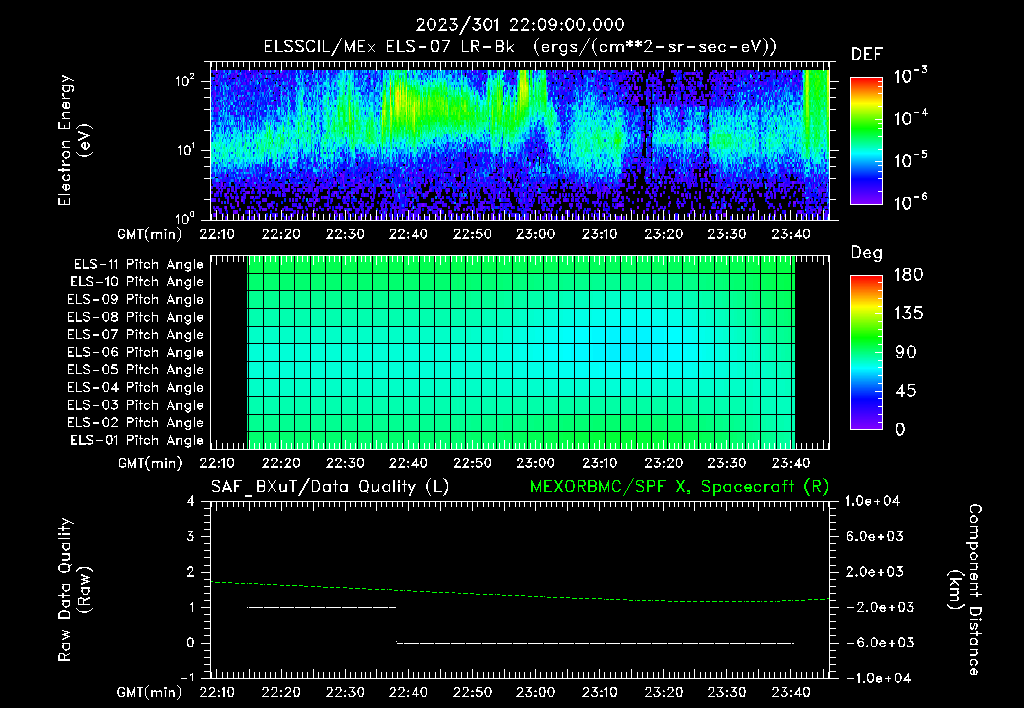
Task: Click the 23:40 time tick below pitch angle panel
Action: [x=791, y=464]
